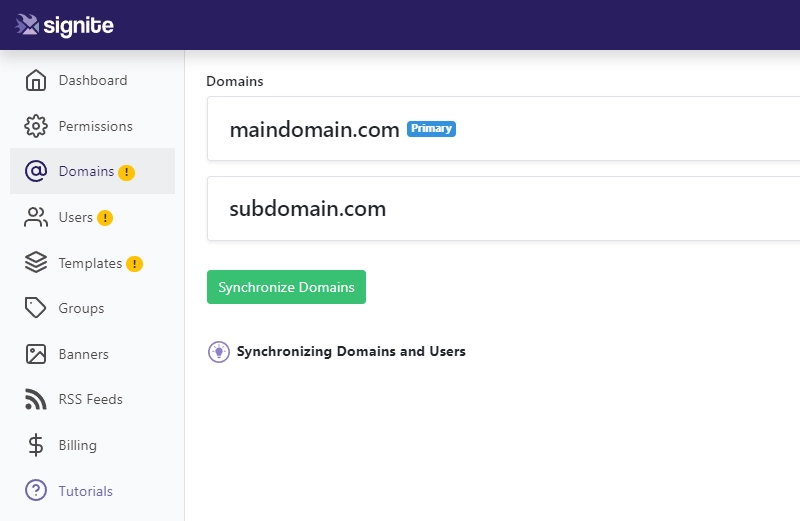Viewport: 800px width, 521px height.
Task: Select the RSS Feeds icon
Action: 36,400
